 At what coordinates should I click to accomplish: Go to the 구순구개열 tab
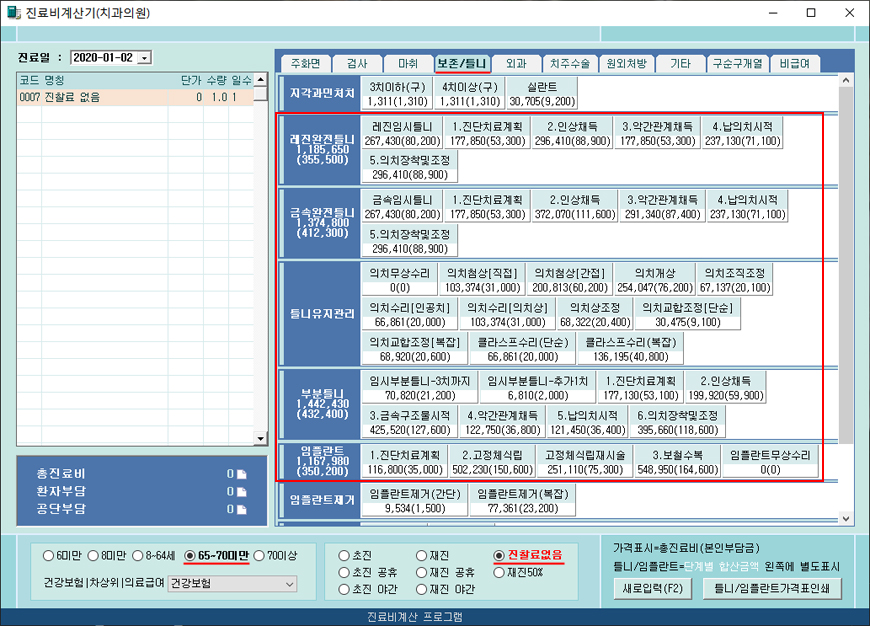[x=736, y=63]
